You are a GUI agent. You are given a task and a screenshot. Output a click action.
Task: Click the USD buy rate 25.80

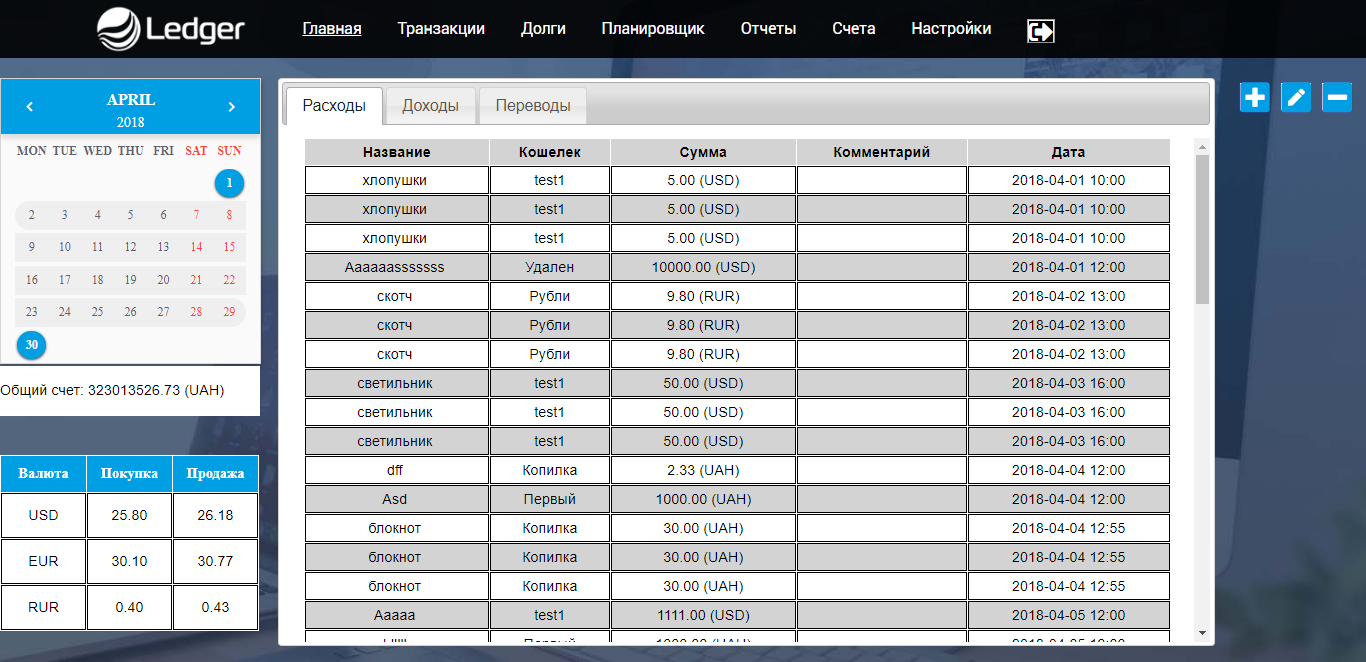[129, 516]
